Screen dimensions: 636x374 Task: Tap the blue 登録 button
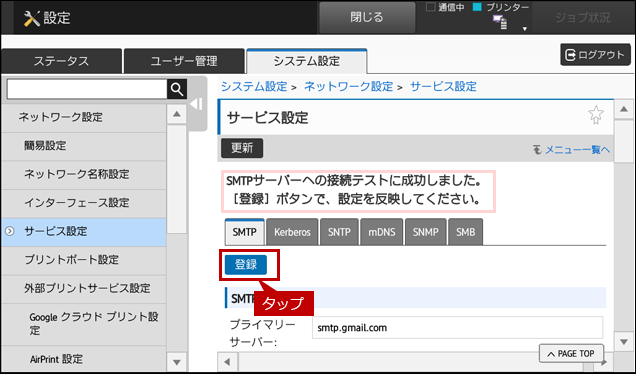pos(246,265)
